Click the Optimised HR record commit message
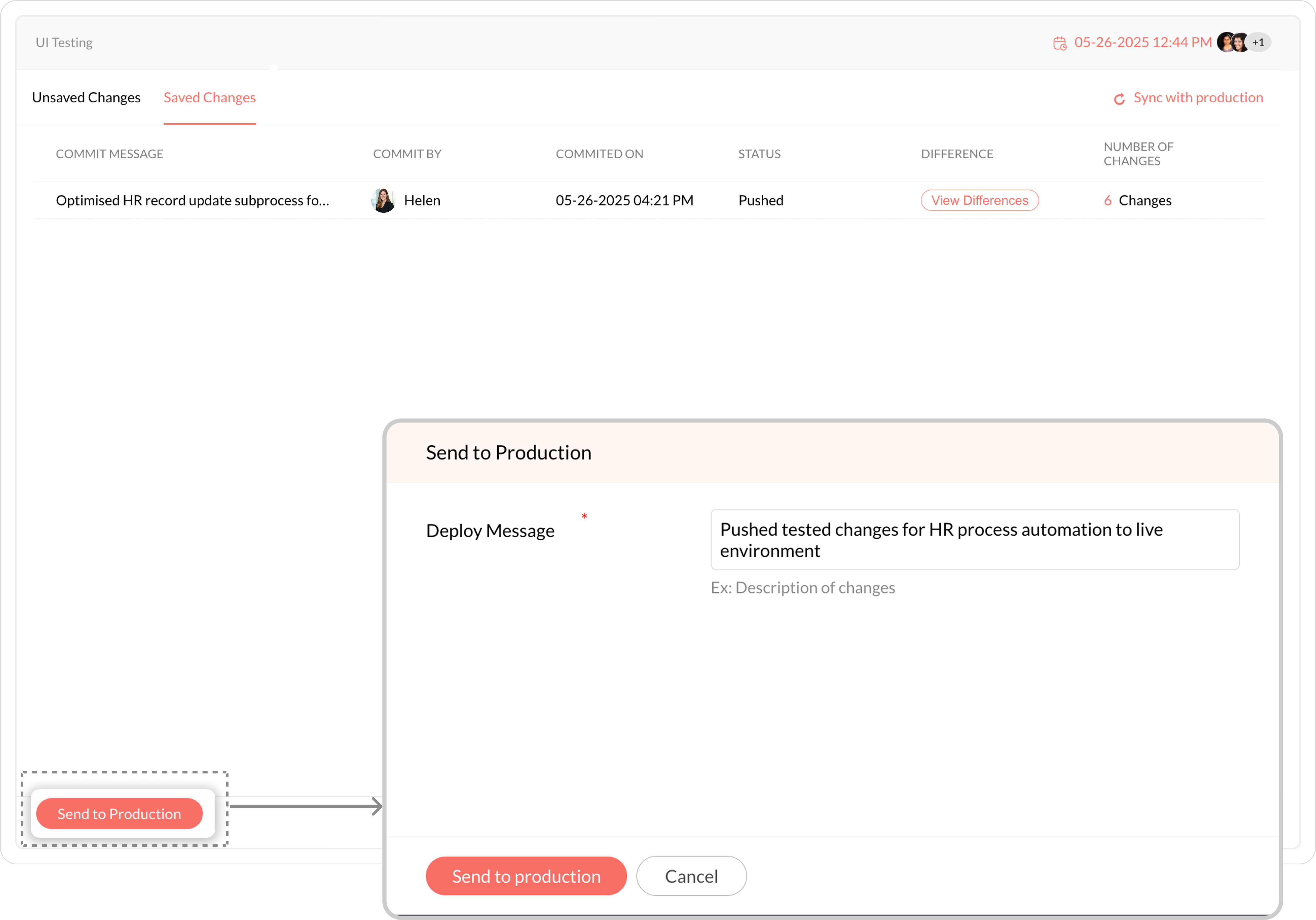This screenshot has height=920, width=1316. (x=193, y=200)
